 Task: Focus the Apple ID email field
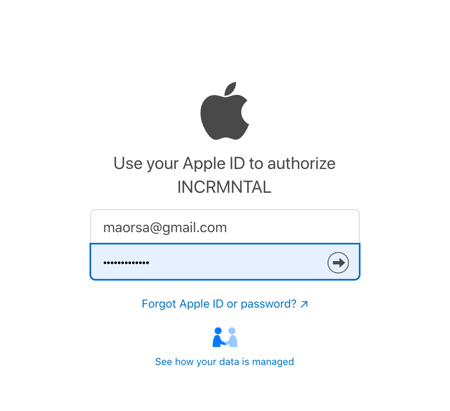point(225,227)
